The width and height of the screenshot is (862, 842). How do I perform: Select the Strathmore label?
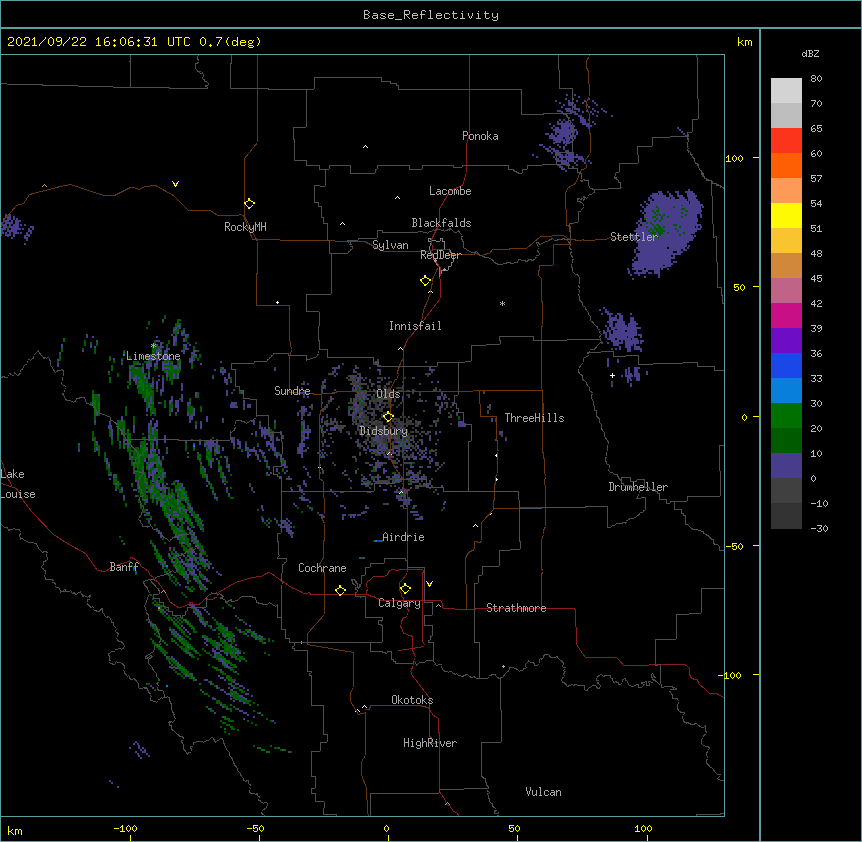pos(516,608)
